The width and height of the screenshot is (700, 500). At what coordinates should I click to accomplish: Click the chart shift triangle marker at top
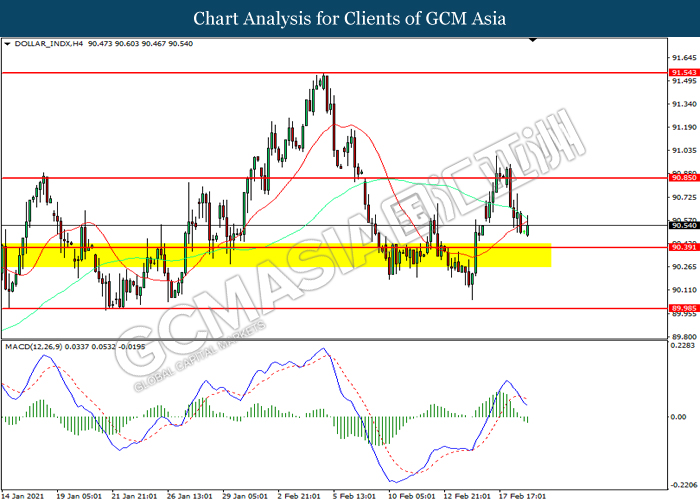point(533,40)
